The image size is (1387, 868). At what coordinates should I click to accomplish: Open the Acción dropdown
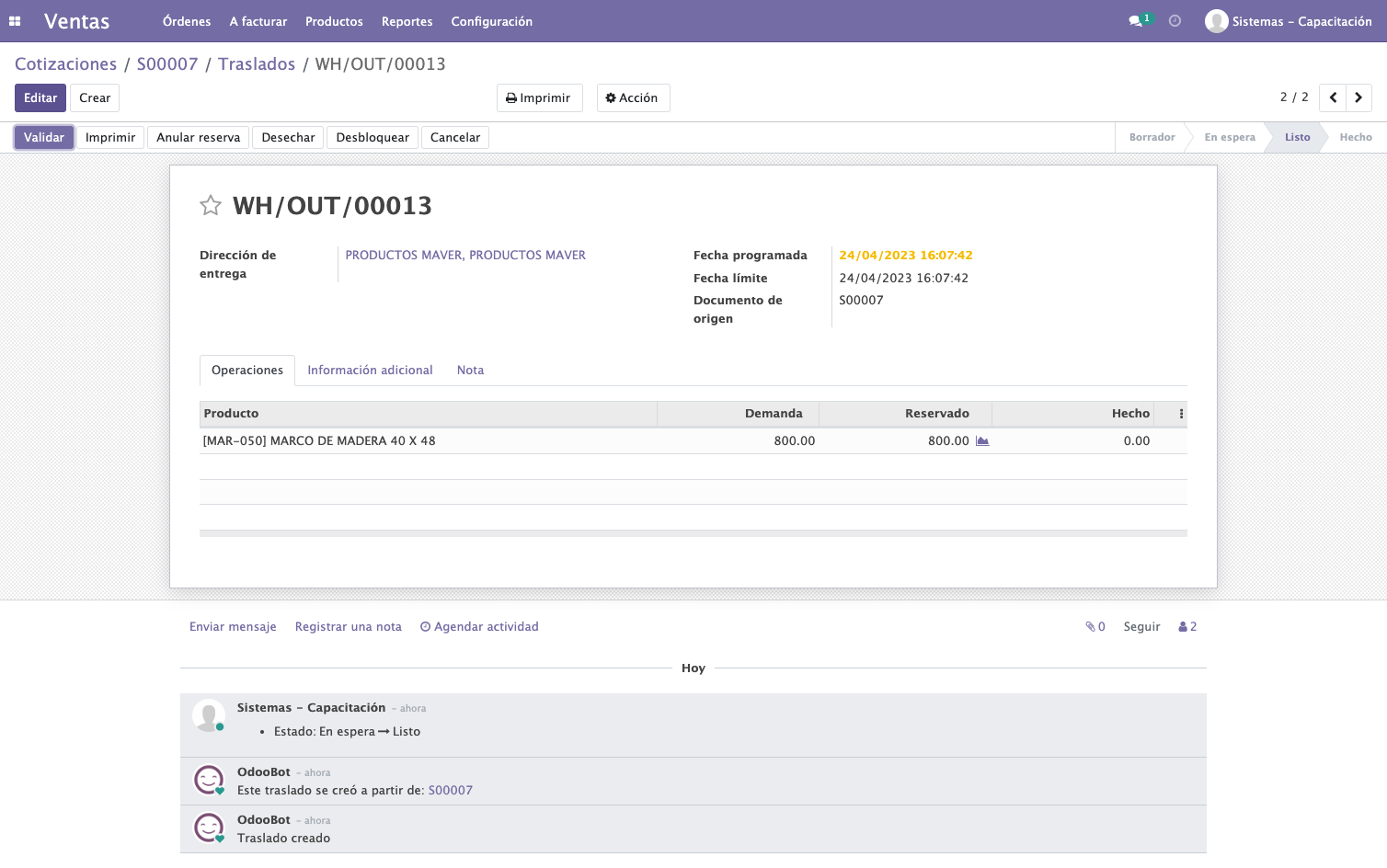coord(633,98)
